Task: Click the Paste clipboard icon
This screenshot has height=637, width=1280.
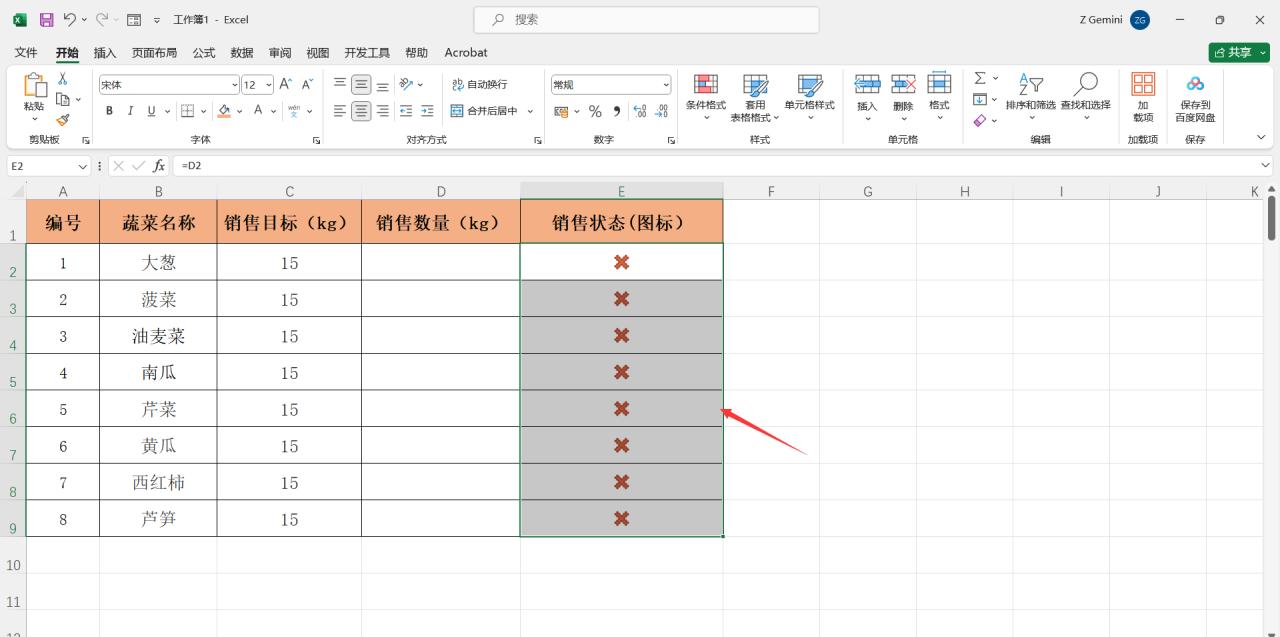Action: coord(34,87)
